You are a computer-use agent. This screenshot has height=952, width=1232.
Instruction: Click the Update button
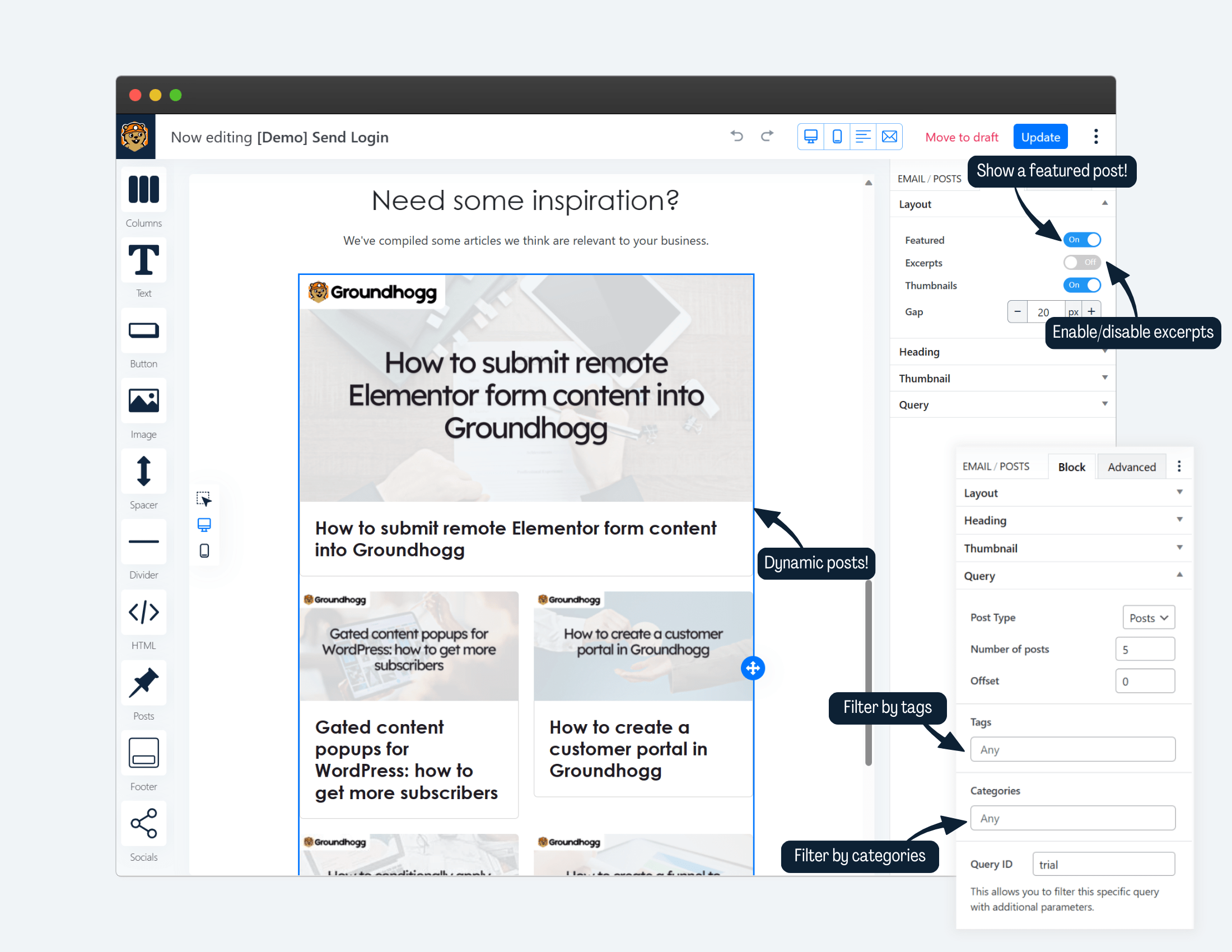1040,137
